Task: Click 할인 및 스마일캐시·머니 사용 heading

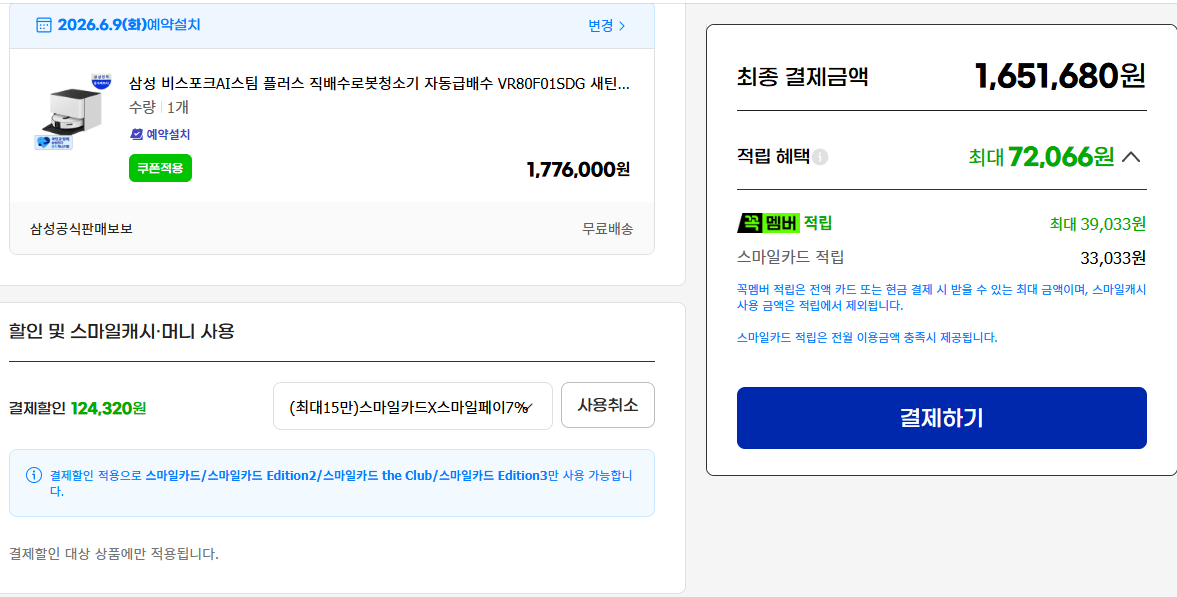Action: (122, 331)
